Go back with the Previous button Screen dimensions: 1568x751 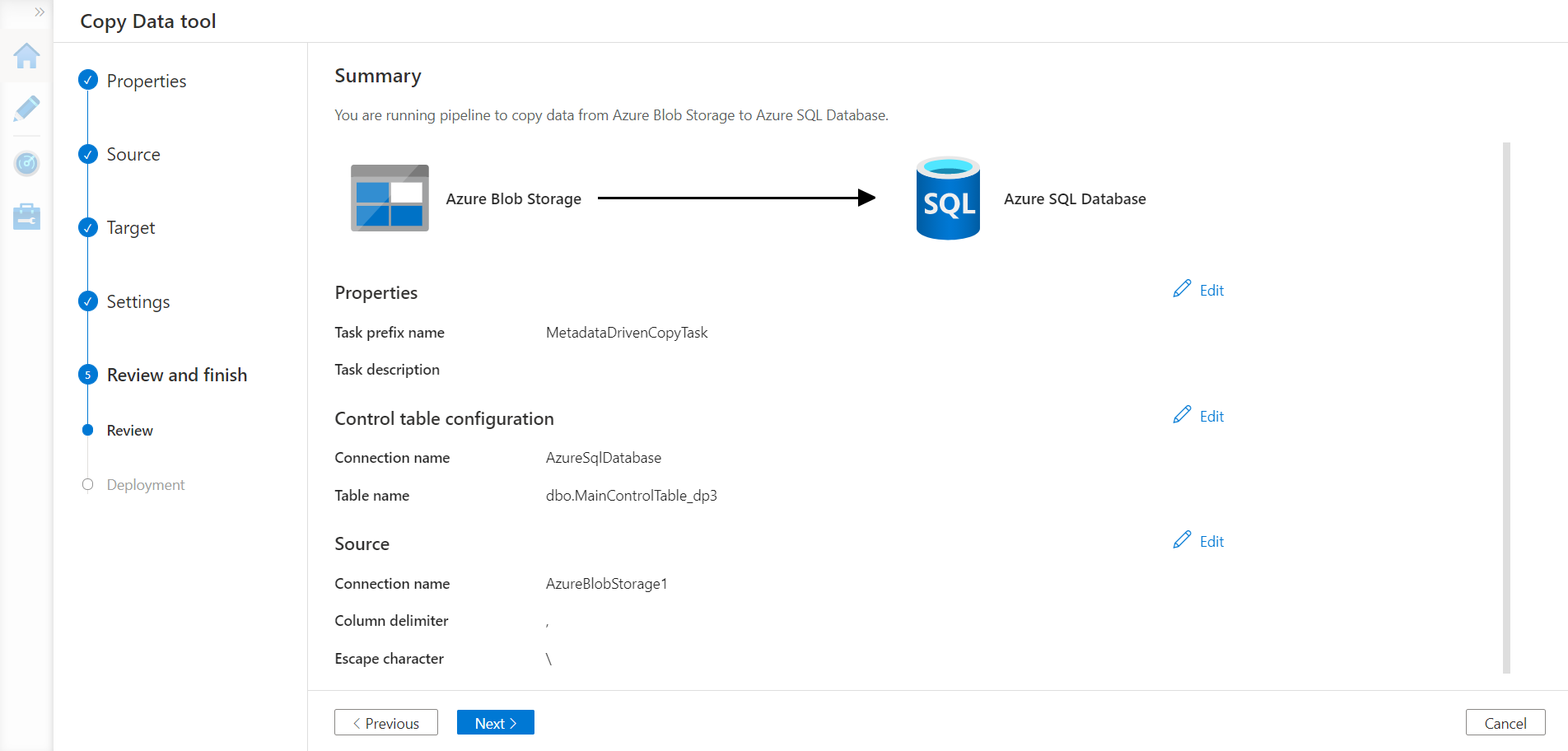pos(385,722)
